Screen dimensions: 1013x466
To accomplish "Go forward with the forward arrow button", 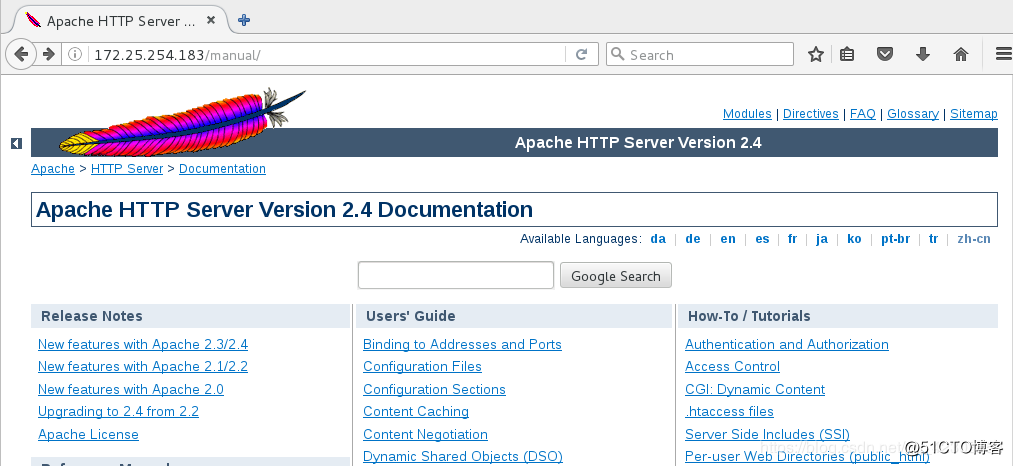I will coord(48,54).
